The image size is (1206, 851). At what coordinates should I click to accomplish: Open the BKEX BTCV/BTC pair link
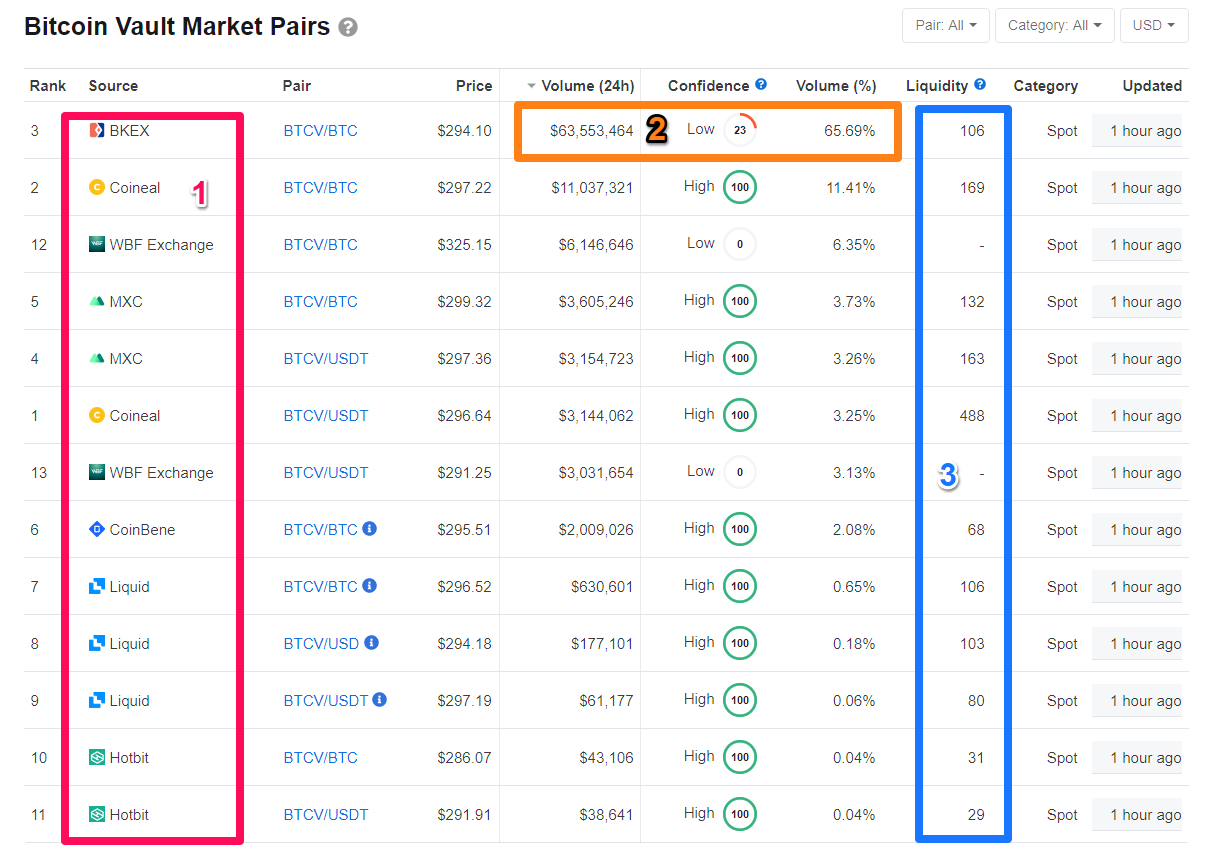(x=320, y=131)
